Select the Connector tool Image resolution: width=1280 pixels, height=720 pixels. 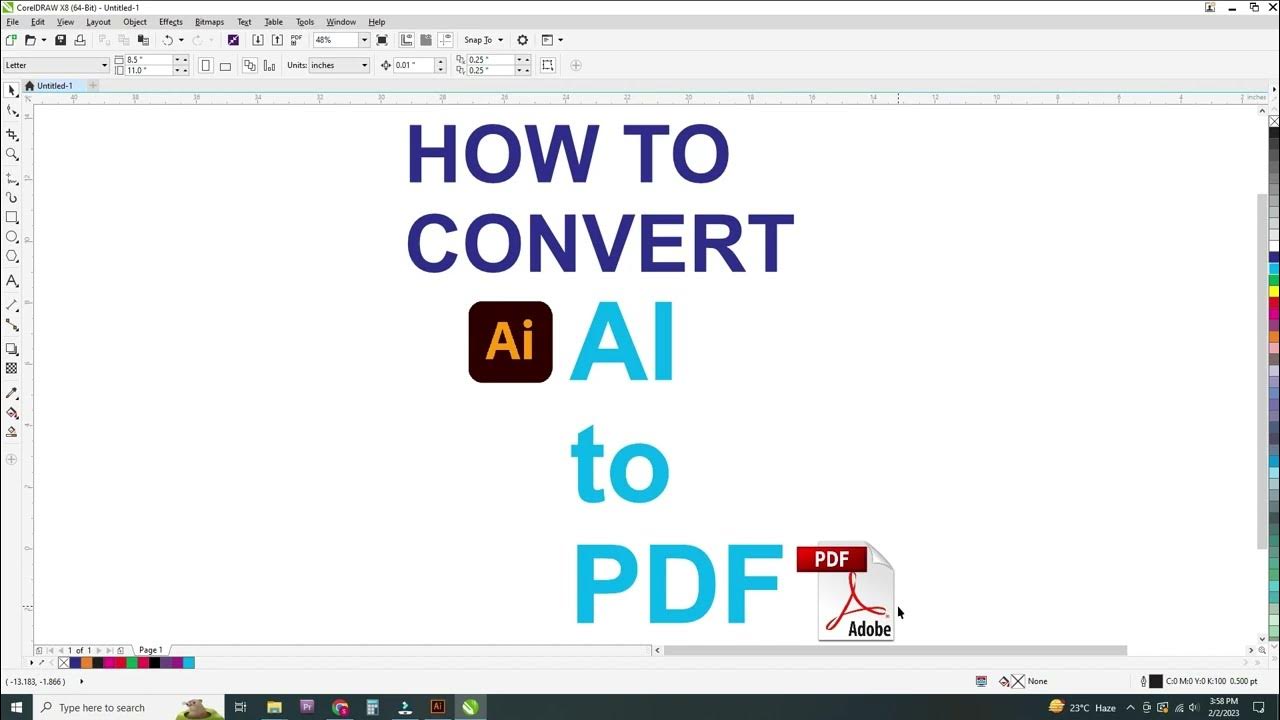12,325
